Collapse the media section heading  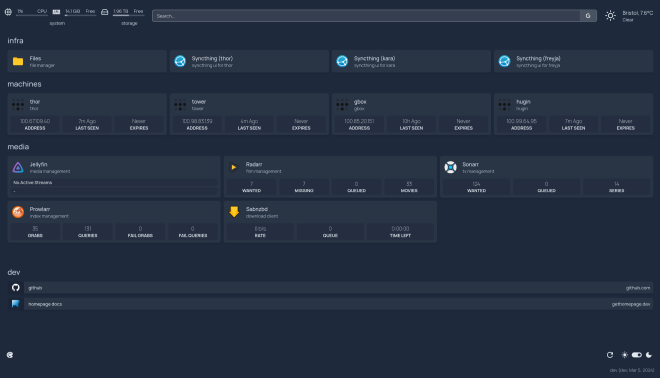point(18,147)
